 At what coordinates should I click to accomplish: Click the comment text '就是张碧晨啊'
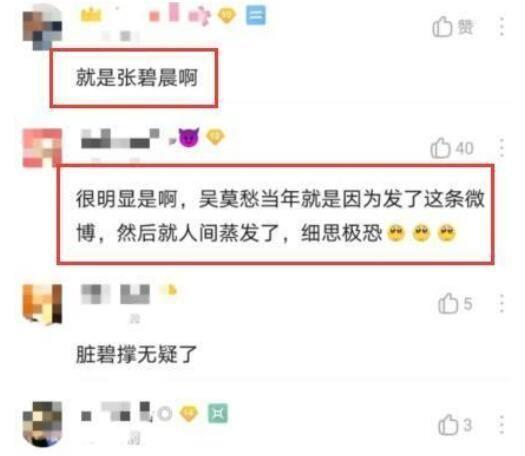[137, 78]
